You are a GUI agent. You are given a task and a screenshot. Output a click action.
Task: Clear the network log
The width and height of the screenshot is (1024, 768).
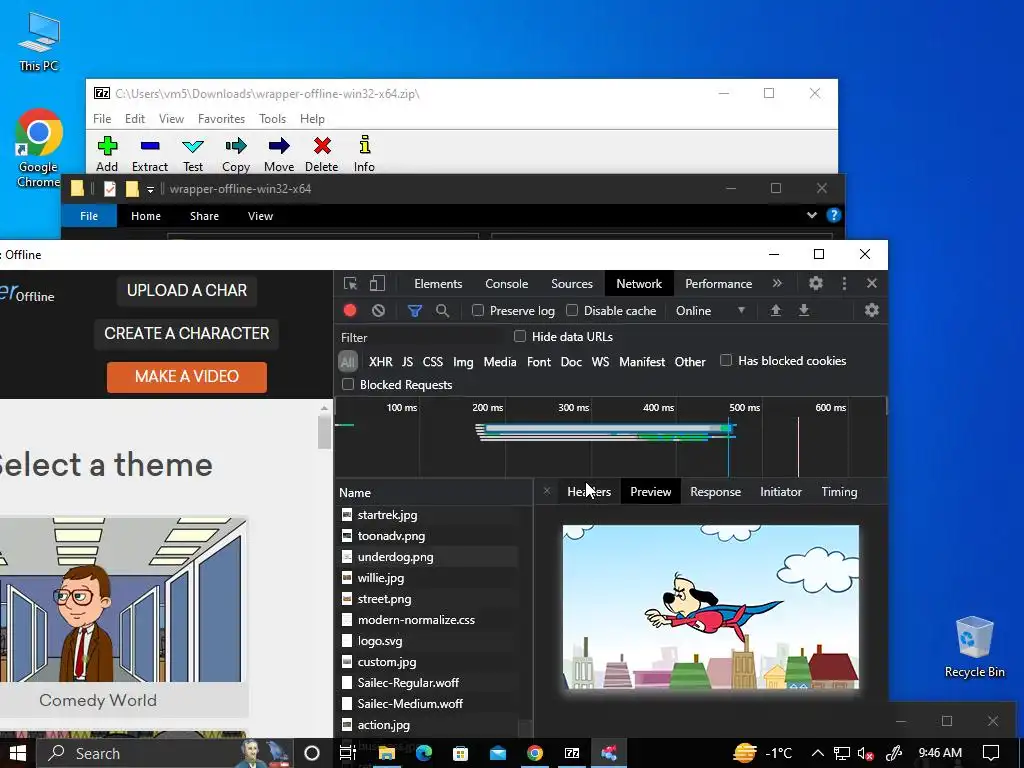pyautogui.click(x=378, y=311)
